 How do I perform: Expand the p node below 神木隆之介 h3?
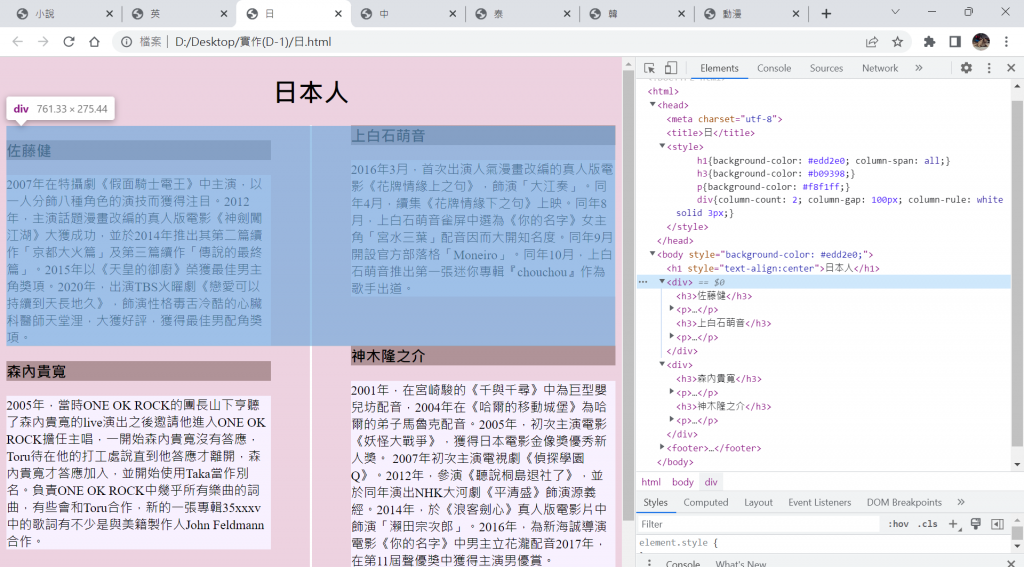(x=671, y=419)
